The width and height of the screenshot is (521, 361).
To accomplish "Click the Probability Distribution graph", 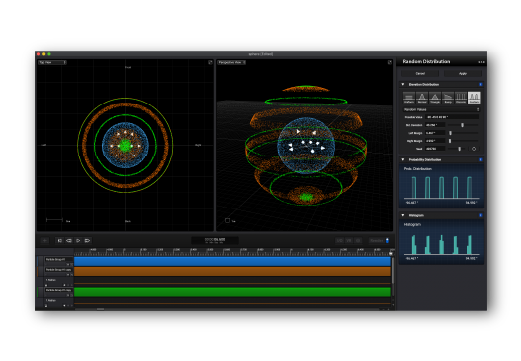I will [x=441, y=186].
